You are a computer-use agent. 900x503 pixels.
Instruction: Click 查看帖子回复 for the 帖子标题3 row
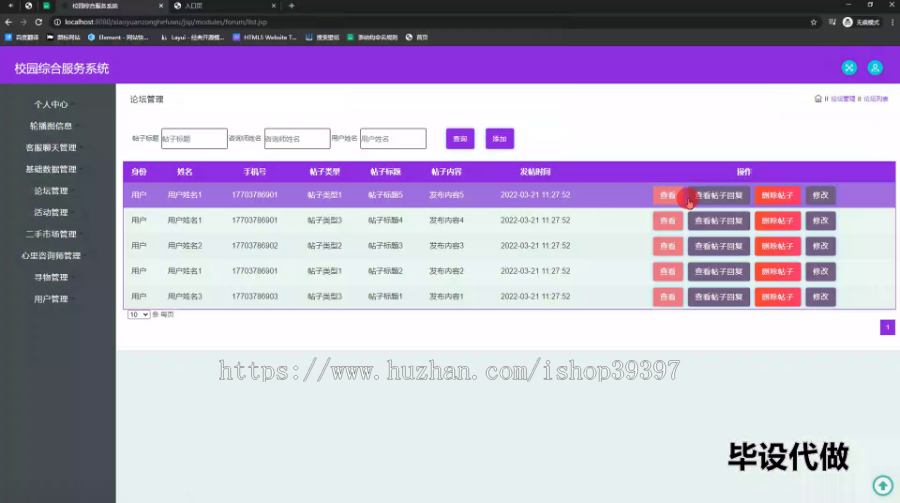(x=719, y=246)
